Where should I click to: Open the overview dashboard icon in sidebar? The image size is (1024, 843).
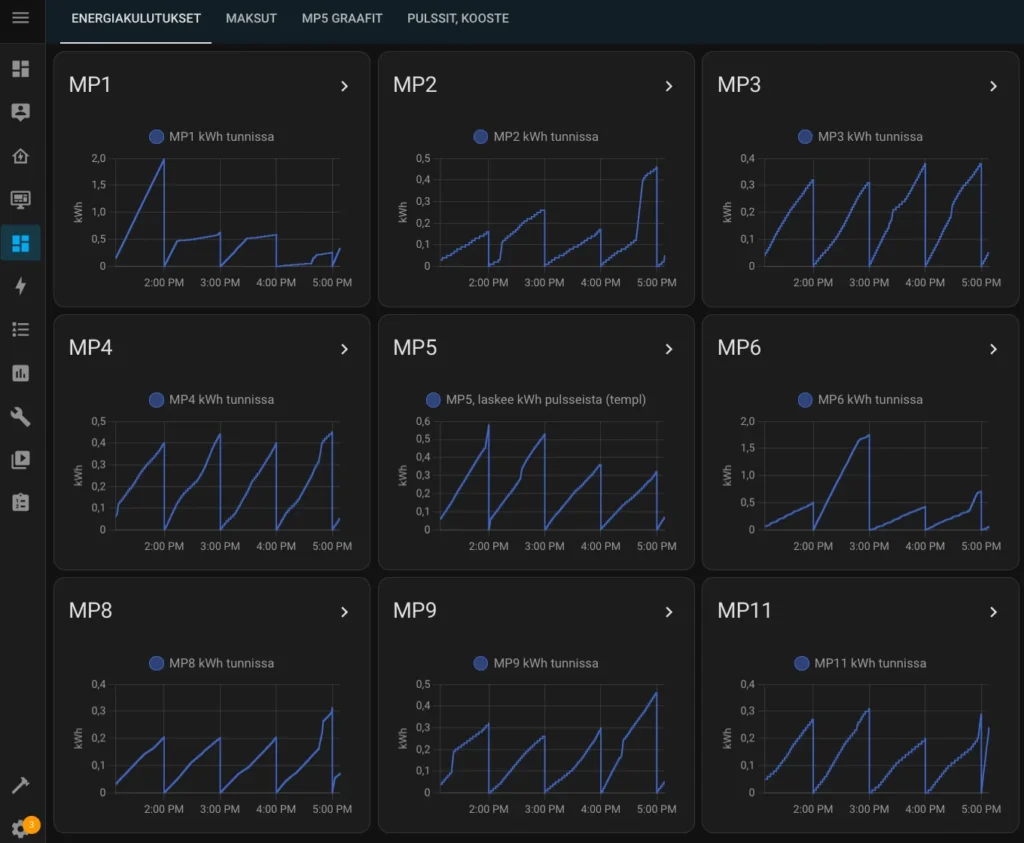tap(20, 69)
